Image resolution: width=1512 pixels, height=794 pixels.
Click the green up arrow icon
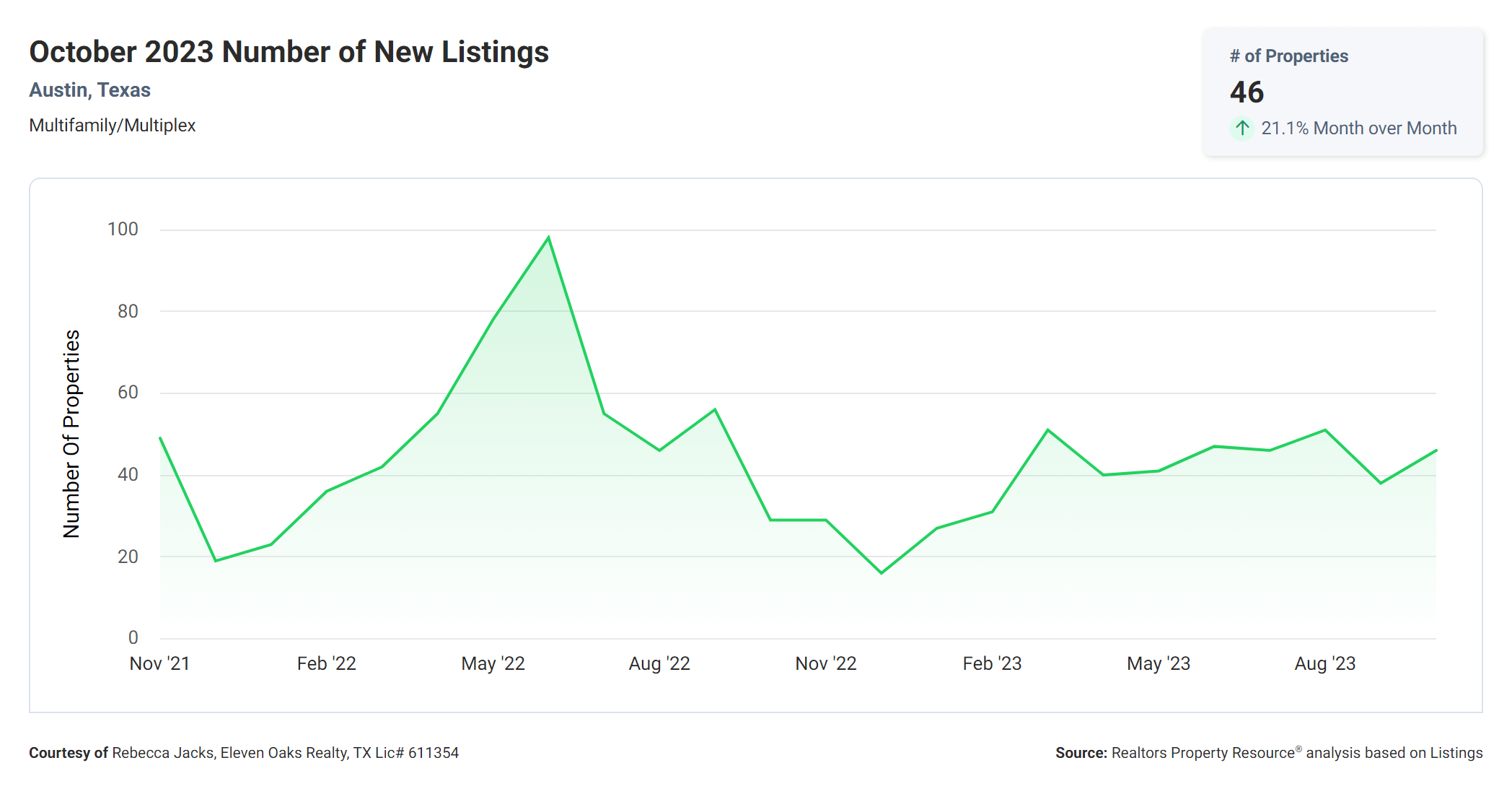coord(1241,128)
